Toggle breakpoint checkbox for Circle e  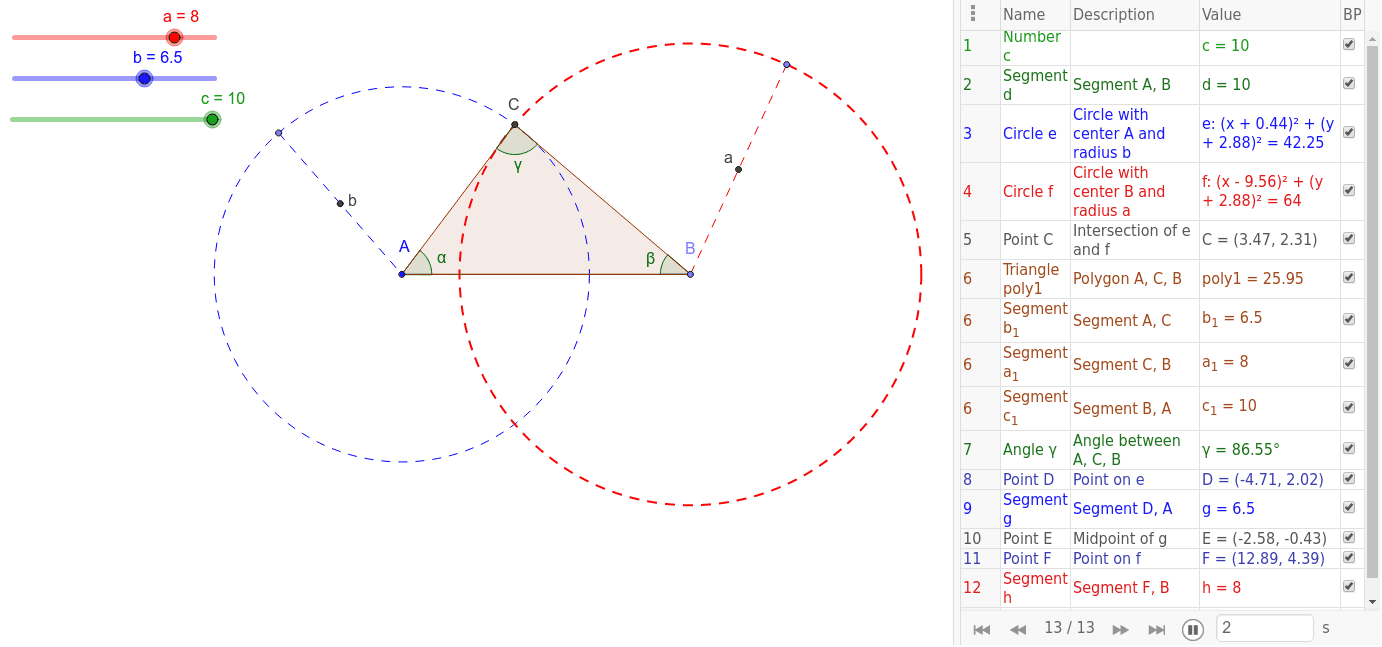pos(1349,133)
